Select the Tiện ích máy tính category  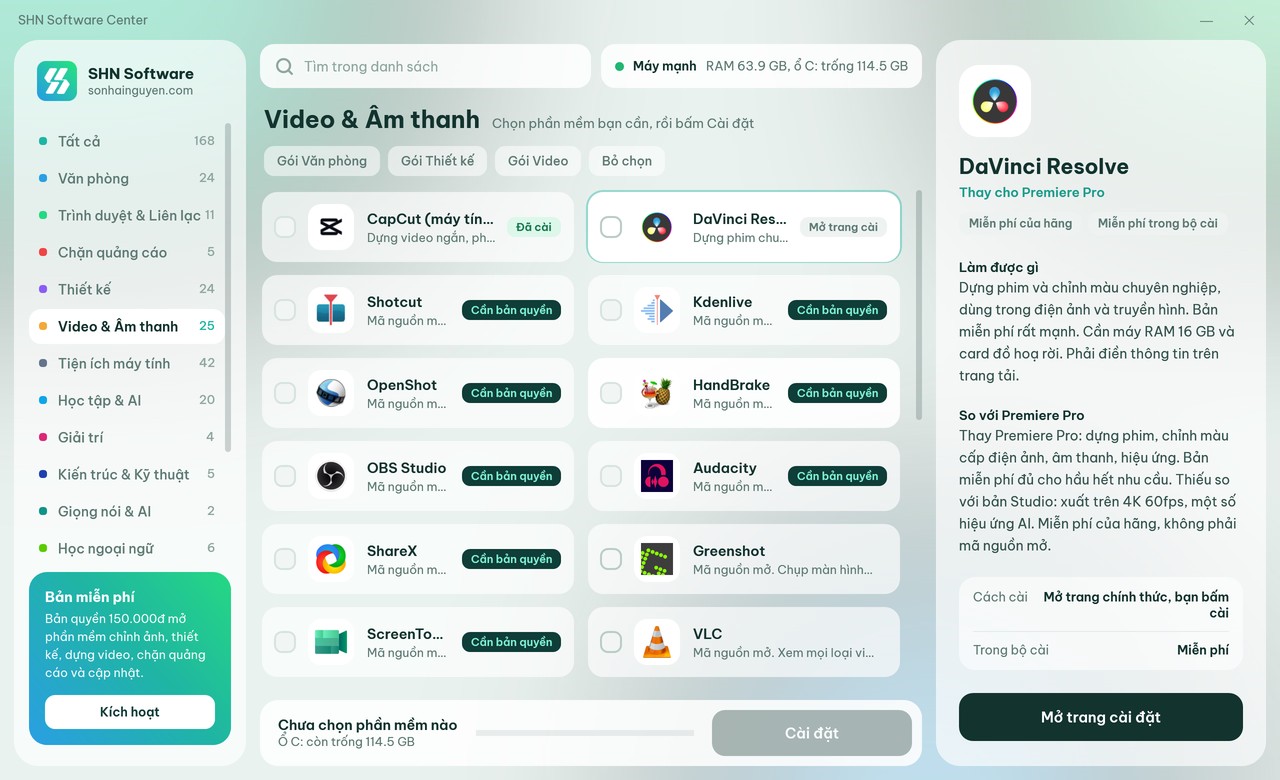[x=127, y=363]
